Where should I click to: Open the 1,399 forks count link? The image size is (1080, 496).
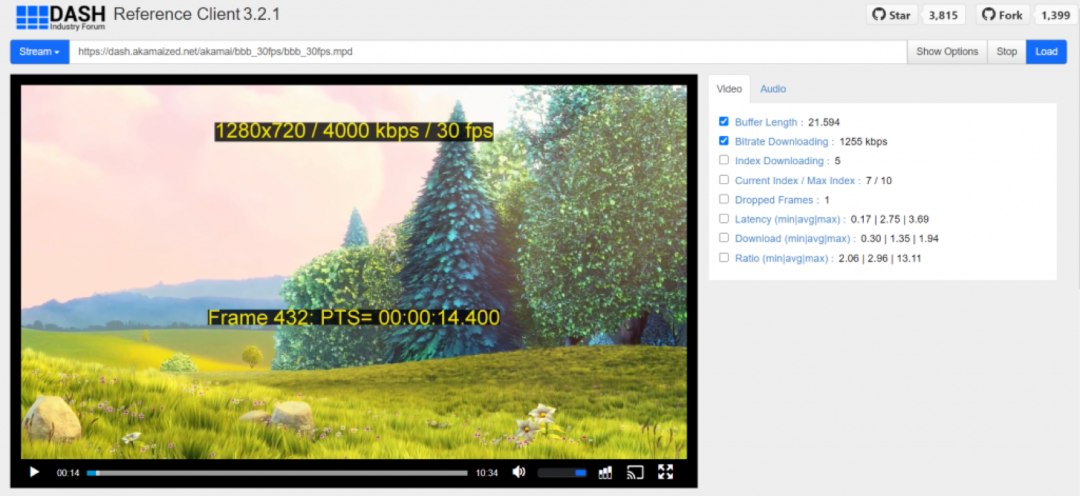click(1055, 15)
